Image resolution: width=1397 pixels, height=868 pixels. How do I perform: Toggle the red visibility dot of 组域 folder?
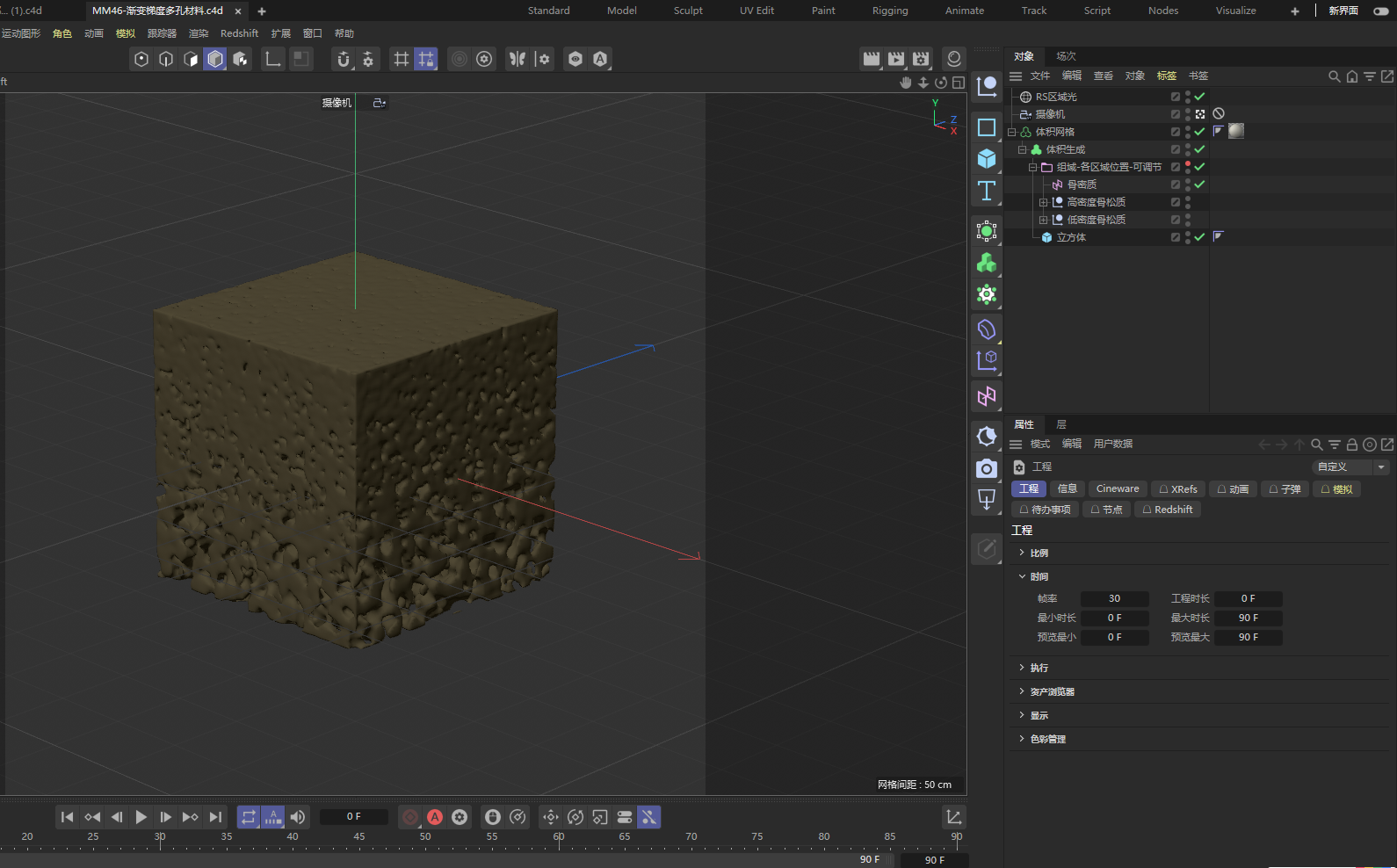(1188, 164)
